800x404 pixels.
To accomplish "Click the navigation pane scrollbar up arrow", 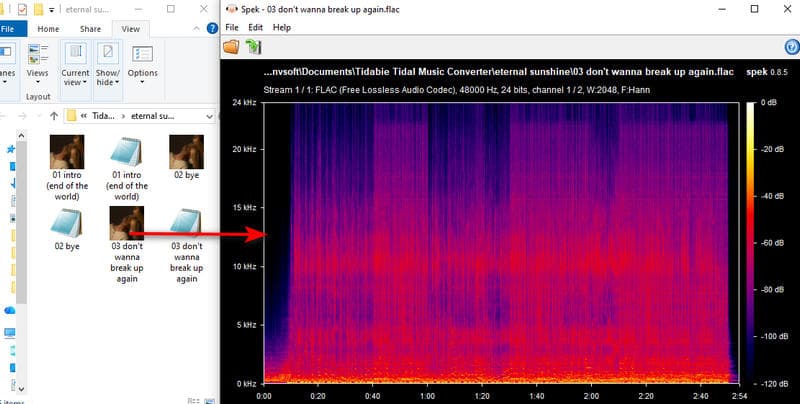I will click(x=21, y=136).
